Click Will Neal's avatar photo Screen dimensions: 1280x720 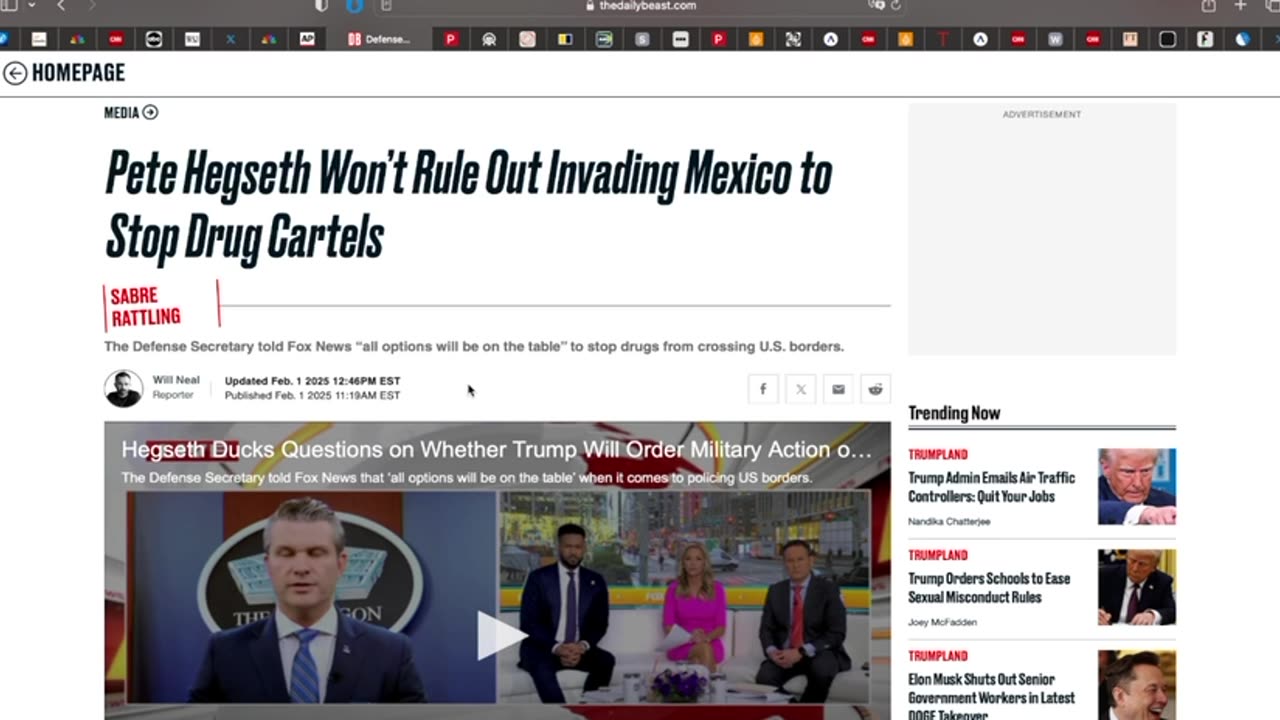point(124,388)
